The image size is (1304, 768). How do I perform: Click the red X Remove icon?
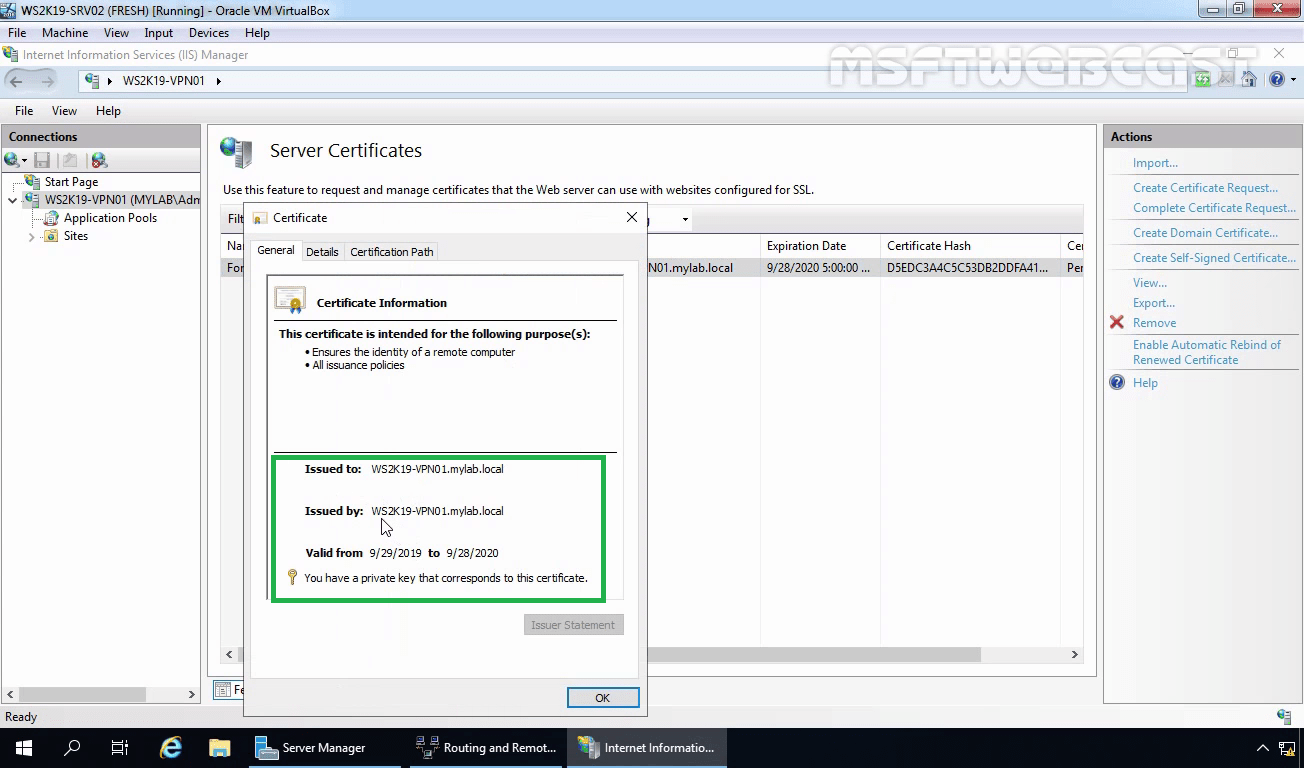(1117, 322)
